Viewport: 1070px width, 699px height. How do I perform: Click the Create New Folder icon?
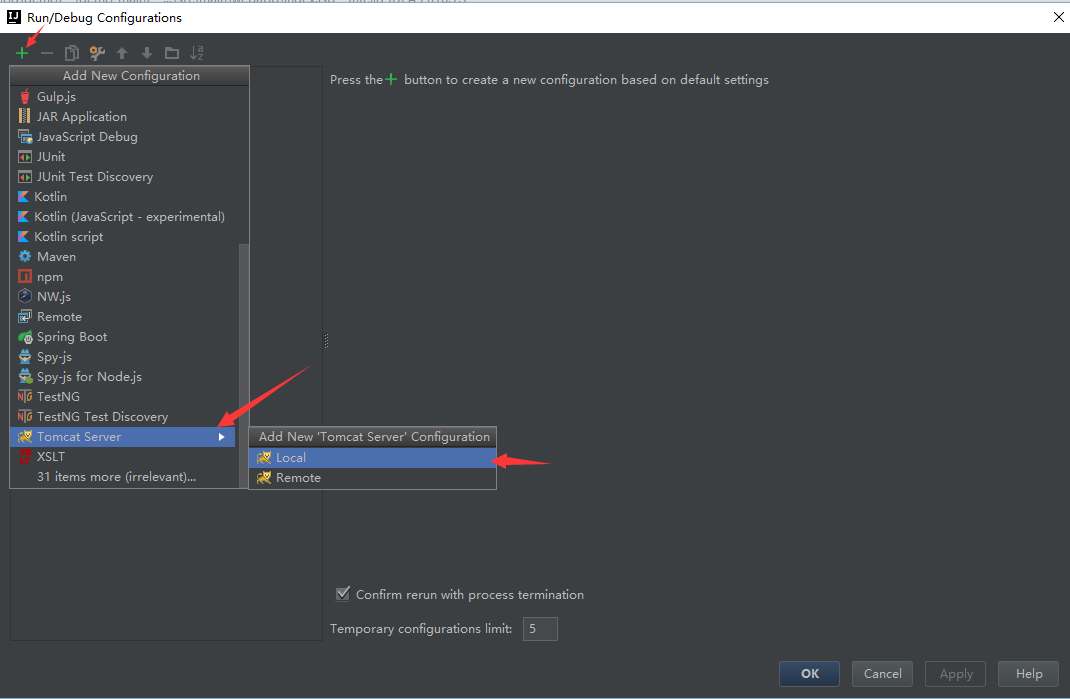[172, 53]
